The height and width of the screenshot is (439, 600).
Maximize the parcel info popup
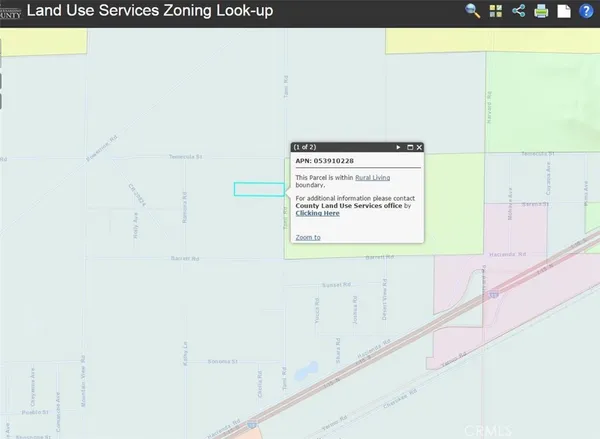(410, 147)
